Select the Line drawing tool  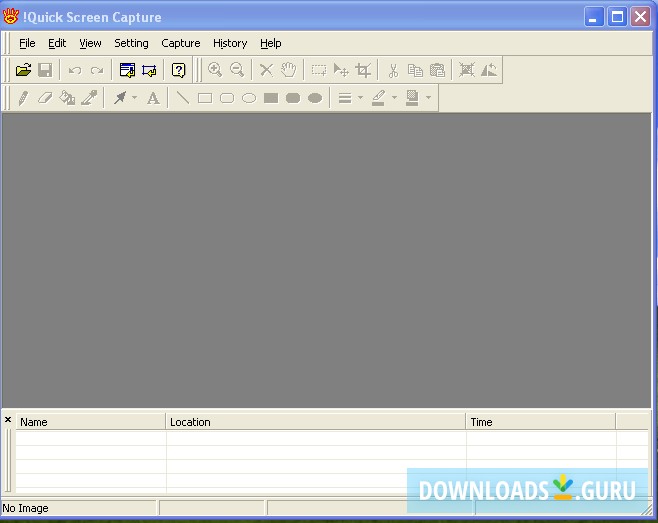[x=183, y=98]
